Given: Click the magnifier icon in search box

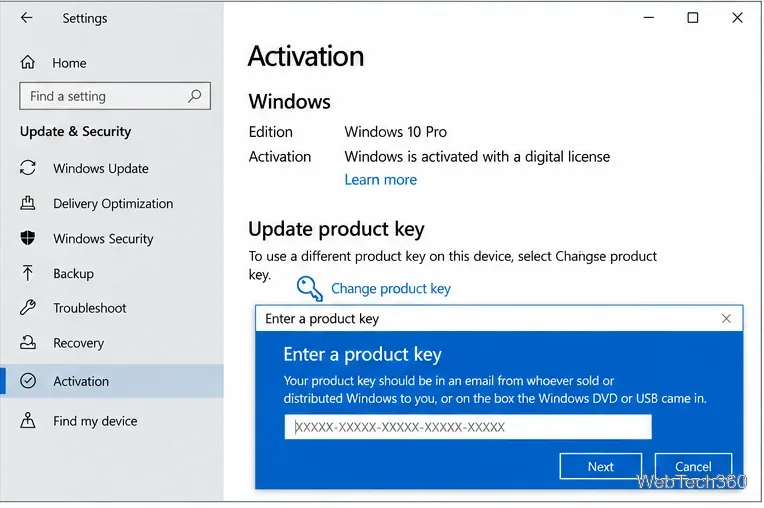Looking at the screenshot, I should click(194, 96).
